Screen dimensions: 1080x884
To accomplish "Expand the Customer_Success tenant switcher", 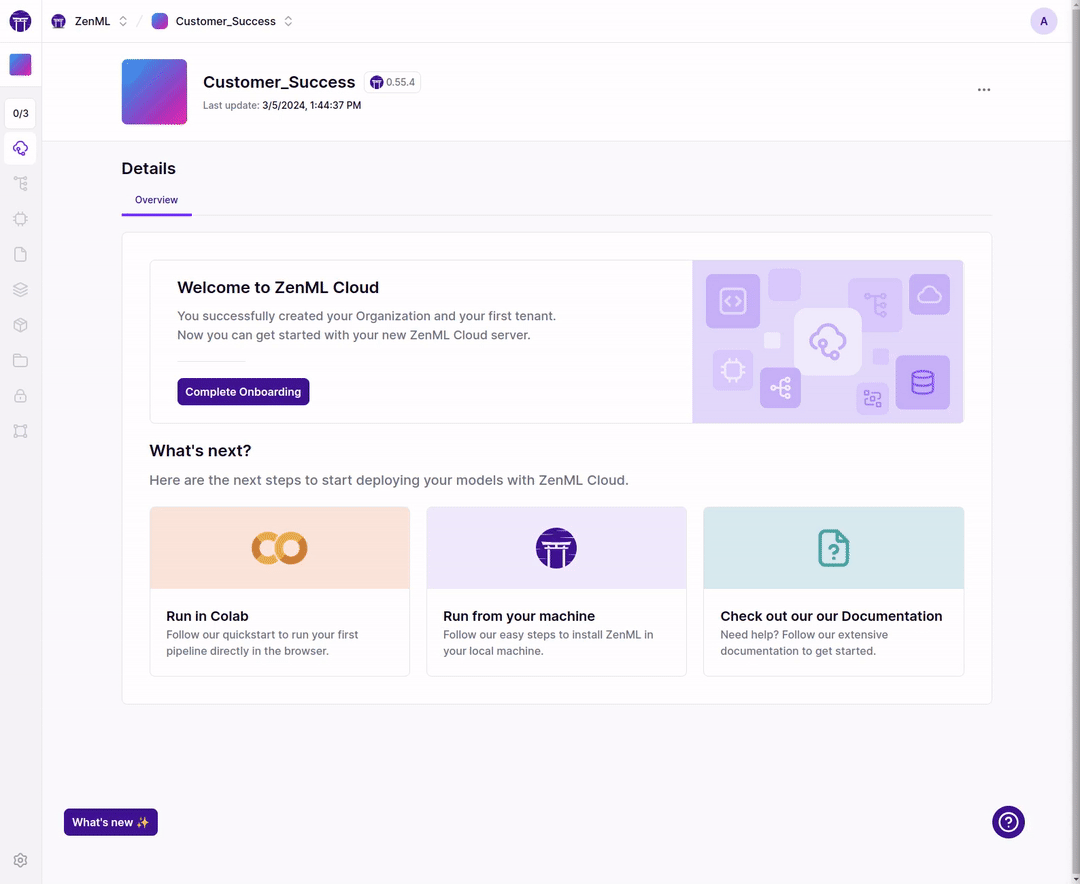I will click(223, 21).
